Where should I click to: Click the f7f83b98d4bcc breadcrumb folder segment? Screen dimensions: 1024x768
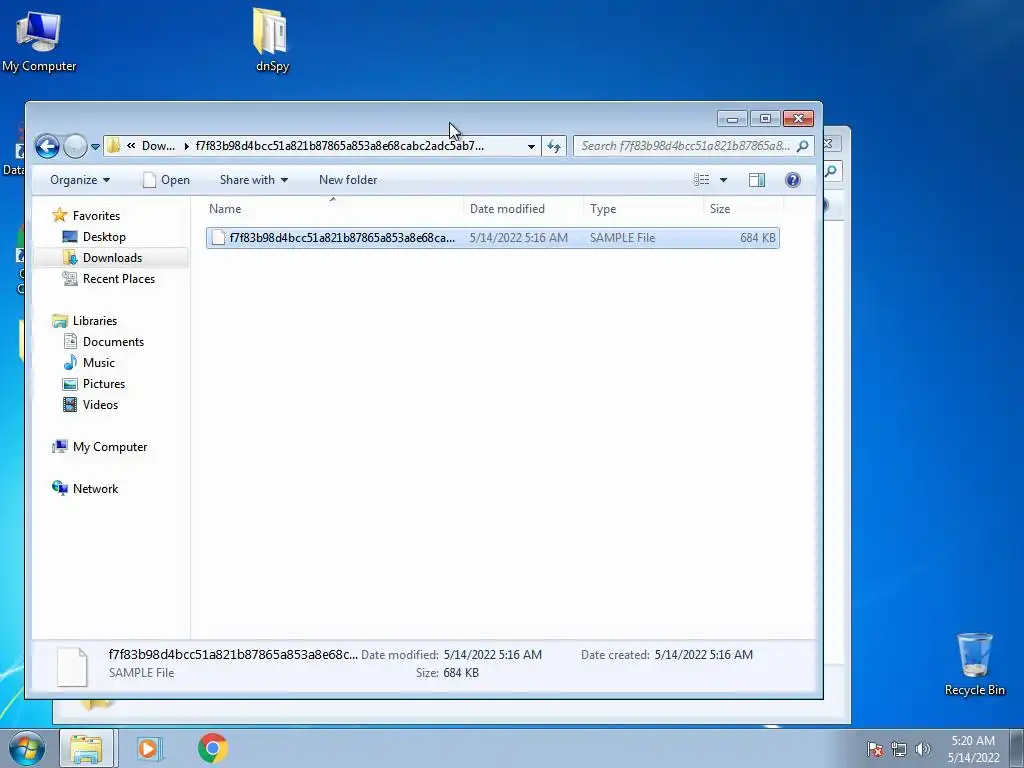pos(340,146)
